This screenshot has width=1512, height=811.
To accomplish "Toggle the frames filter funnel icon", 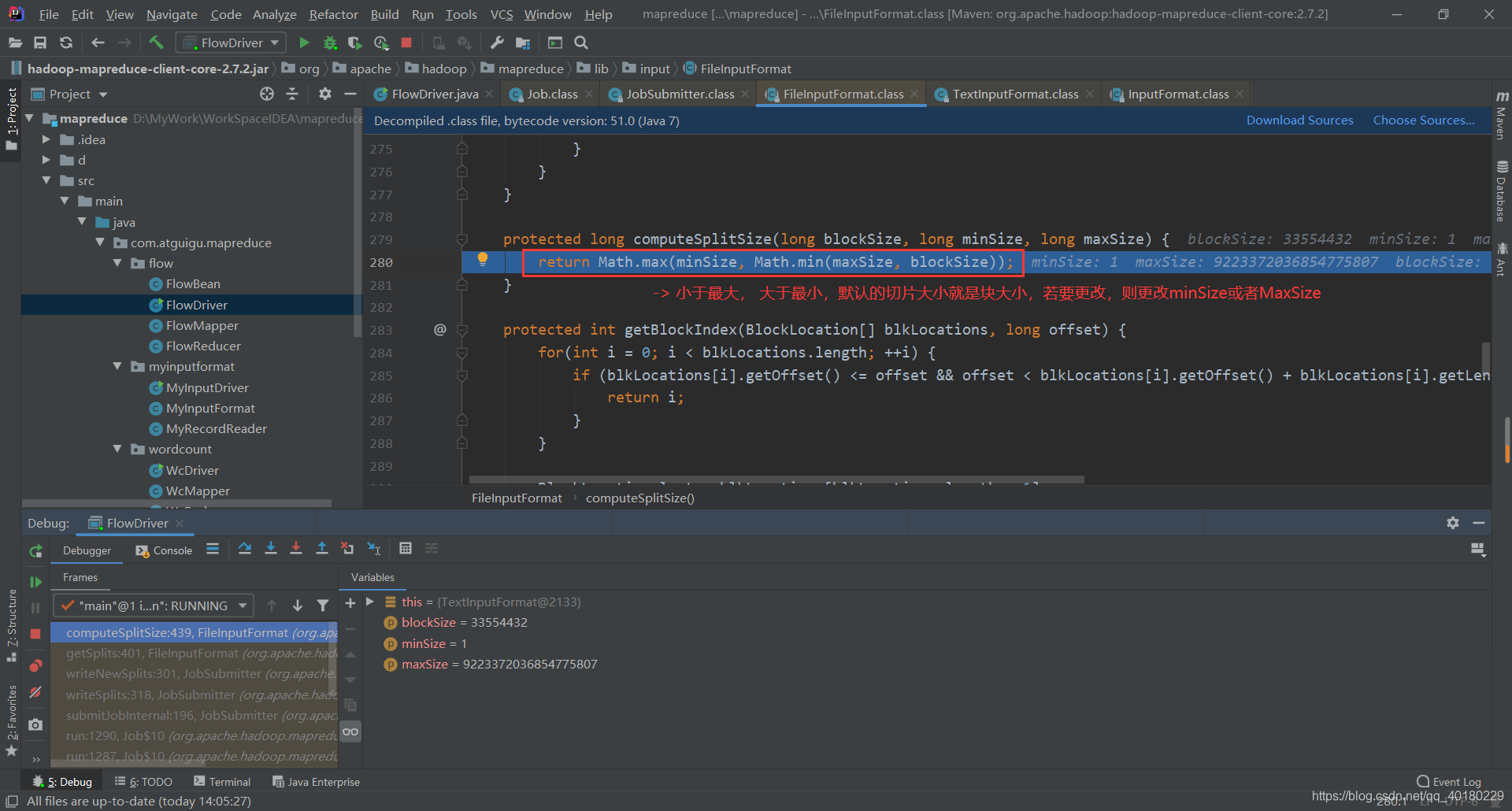I will tap(323, 605).
